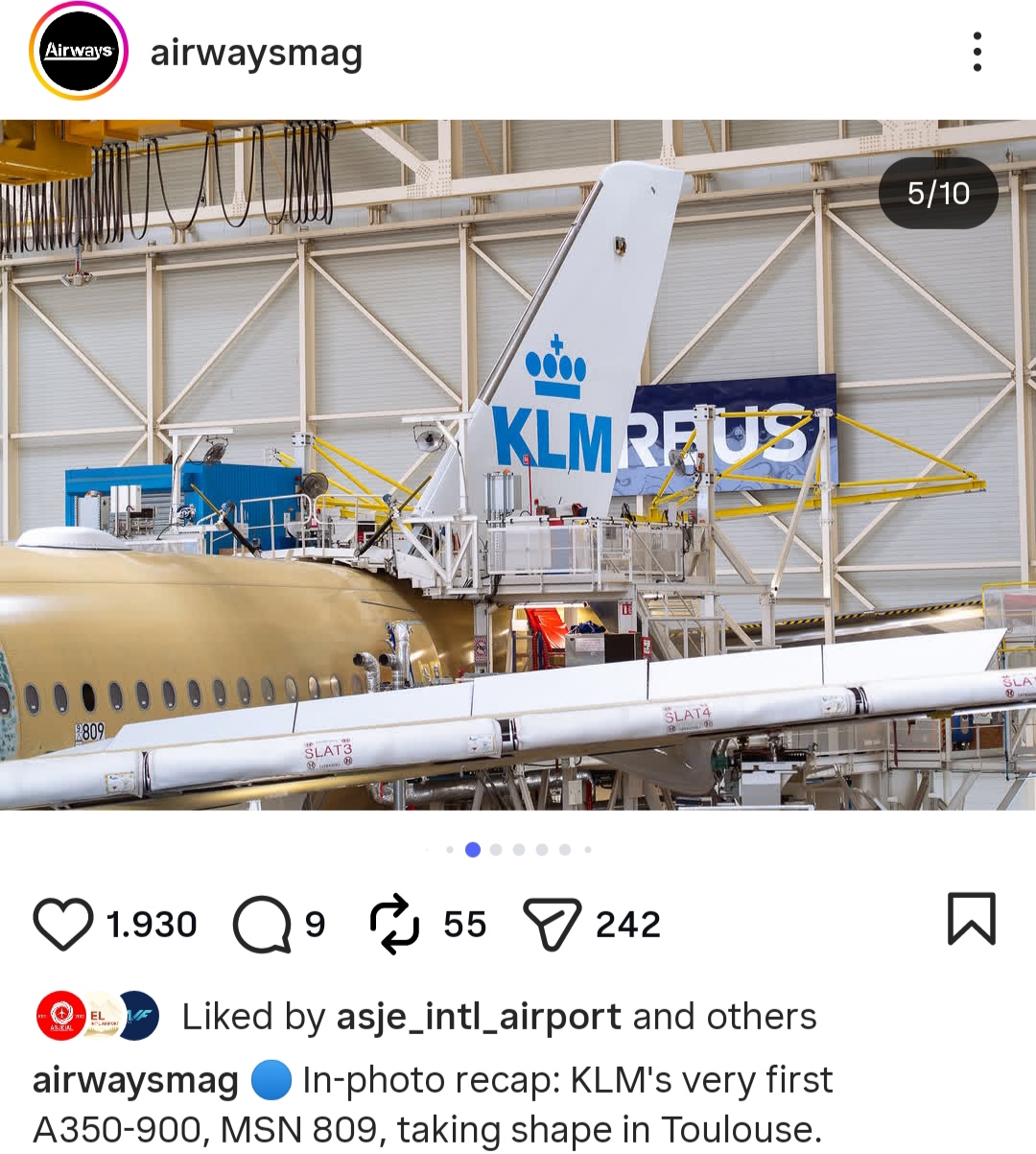
Task: Open the Airways profile picture story
Action: 79,52
